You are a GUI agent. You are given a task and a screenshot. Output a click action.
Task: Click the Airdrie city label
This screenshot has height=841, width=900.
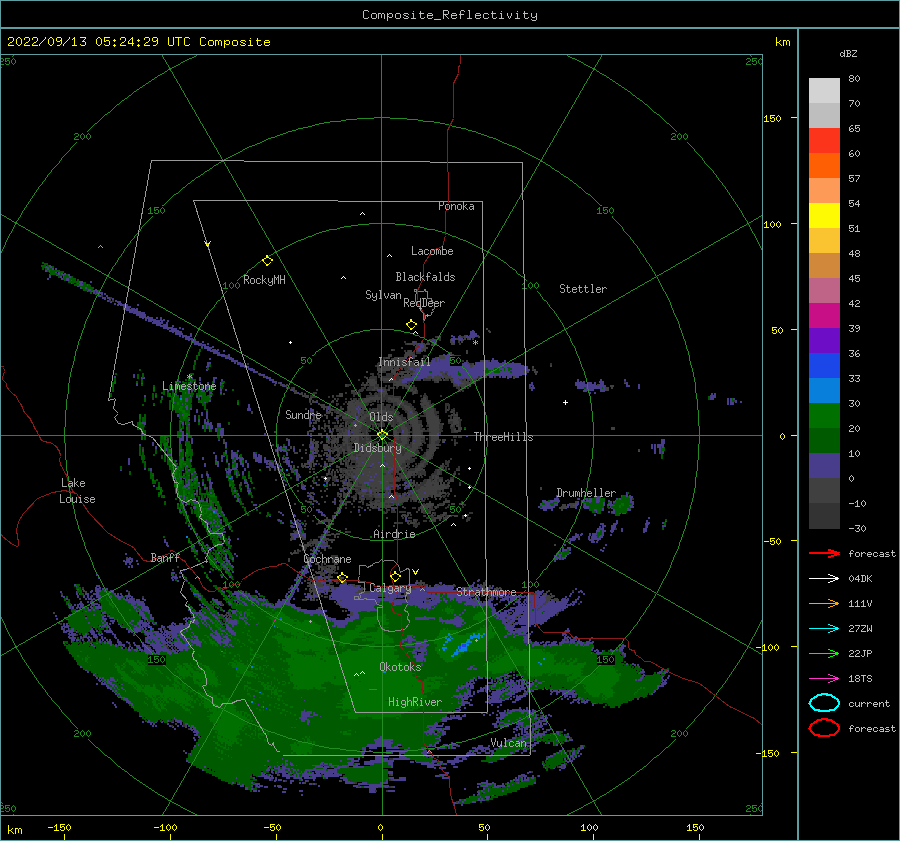(x=394, y=534)
